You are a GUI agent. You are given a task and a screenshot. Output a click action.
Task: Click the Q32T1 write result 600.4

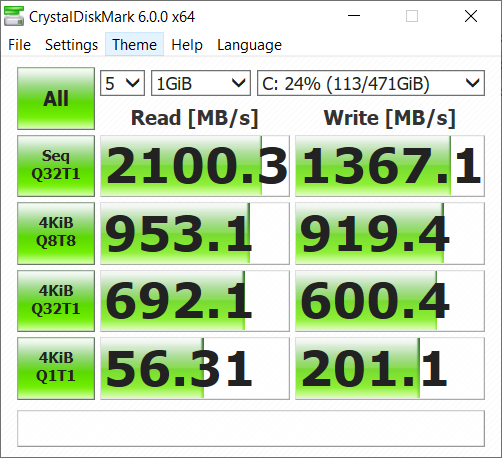(390, 301)
